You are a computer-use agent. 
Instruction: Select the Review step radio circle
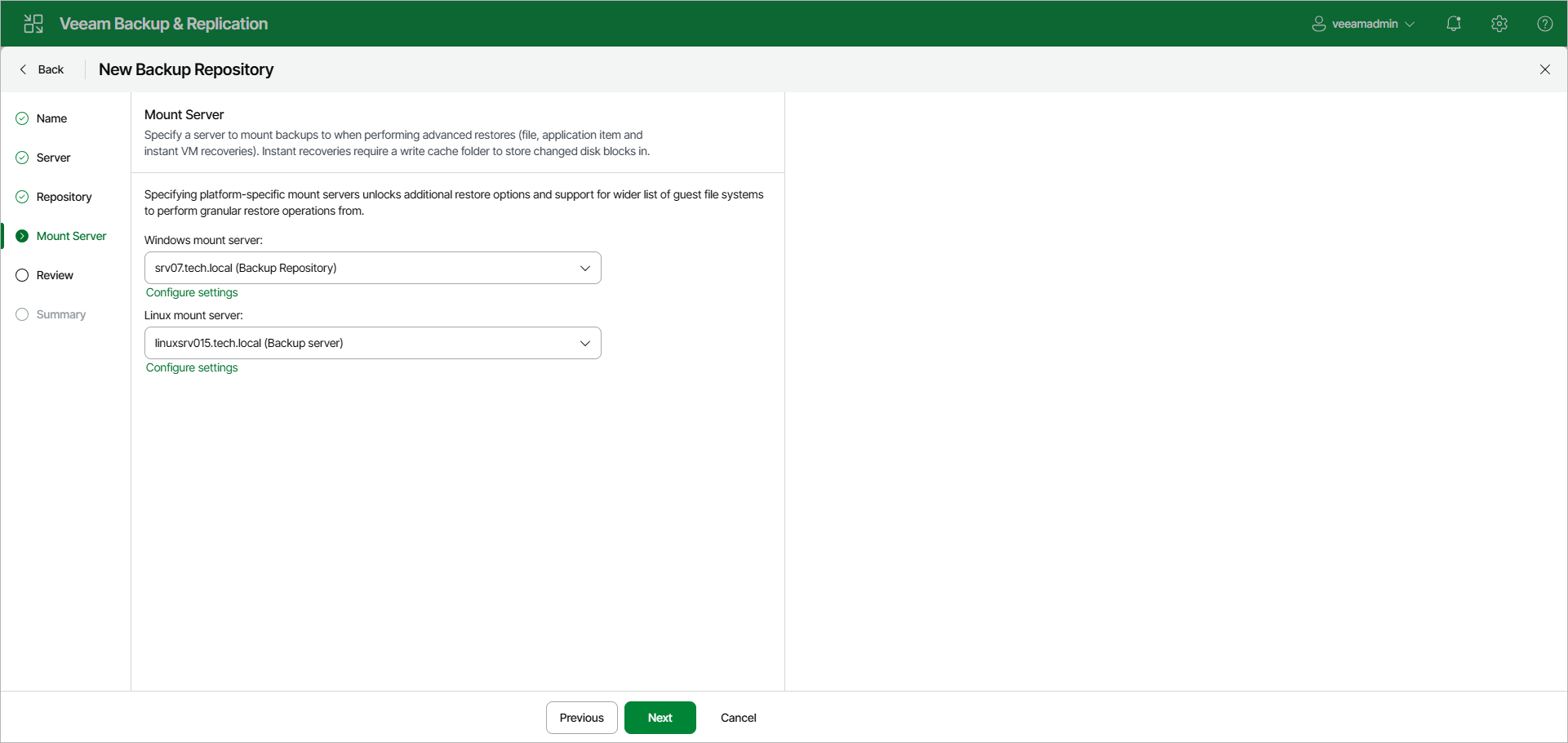(x=21, y=275)
